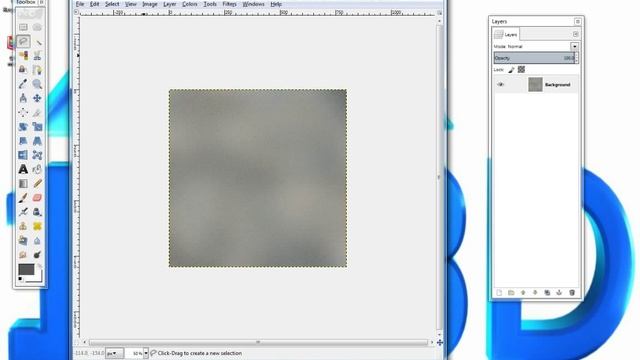Screen dimensions: 640x360
Task: Select the Zoom magnifier tool
Action: point(37,84)
